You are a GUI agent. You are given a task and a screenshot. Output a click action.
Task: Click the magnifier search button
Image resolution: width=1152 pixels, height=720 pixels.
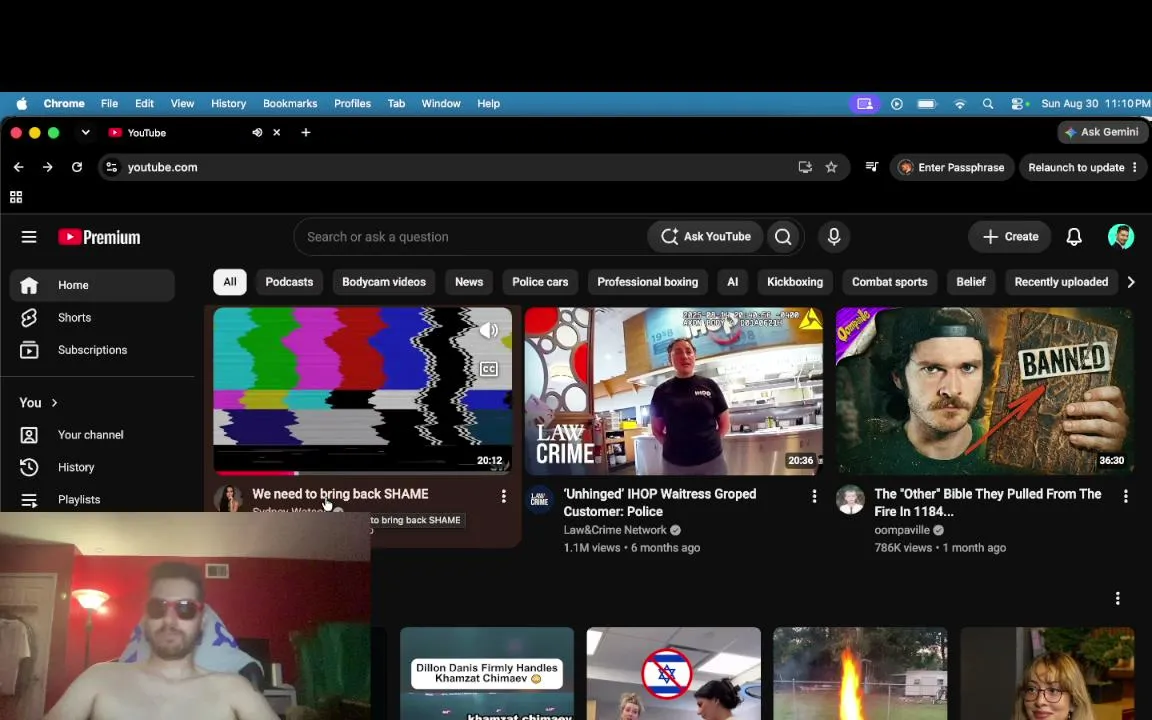coord(783,237)
